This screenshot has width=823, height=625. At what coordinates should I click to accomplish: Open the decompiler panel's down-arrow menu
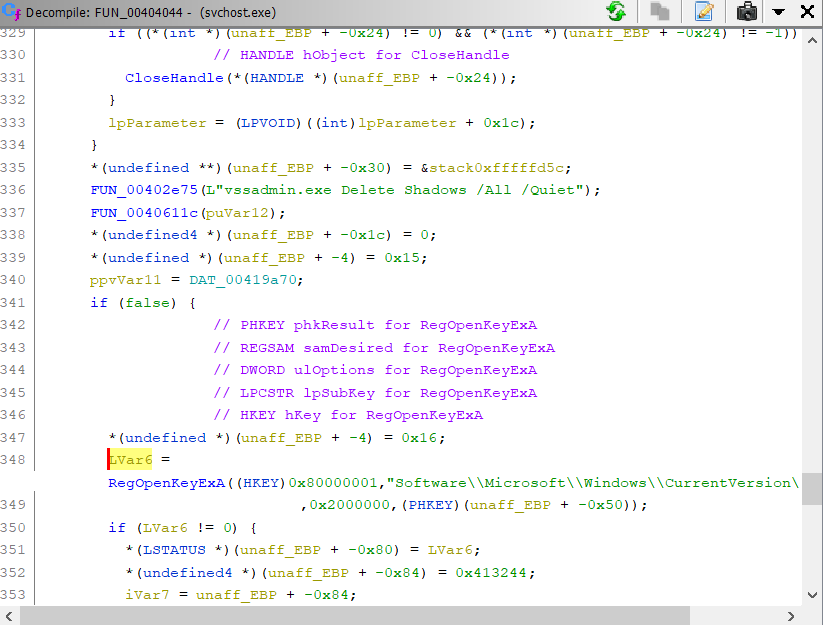pyautogui.click(x=778, y=12)
